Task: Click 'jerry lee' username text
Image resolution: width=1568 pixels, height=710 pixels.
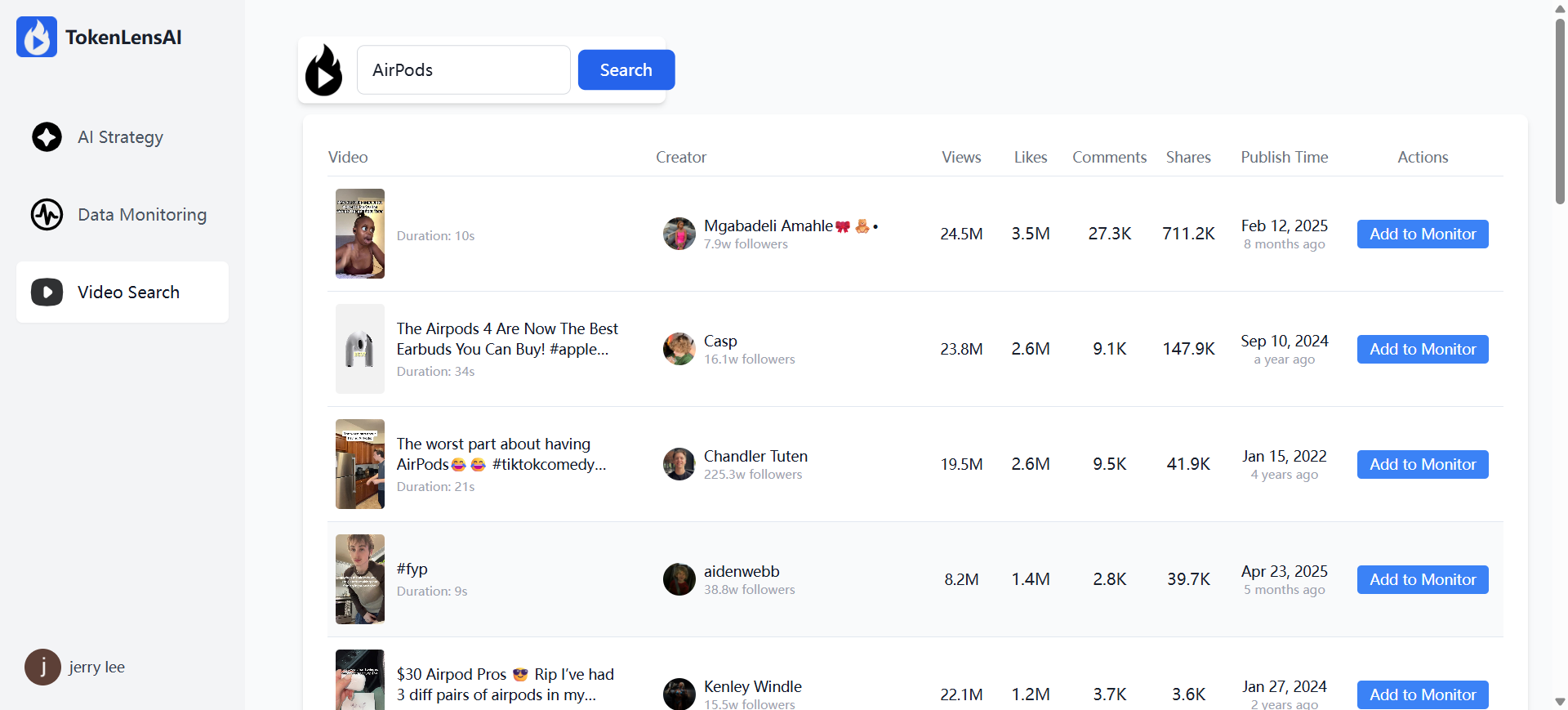Action: pyautogui.click(x=96, y=667)
